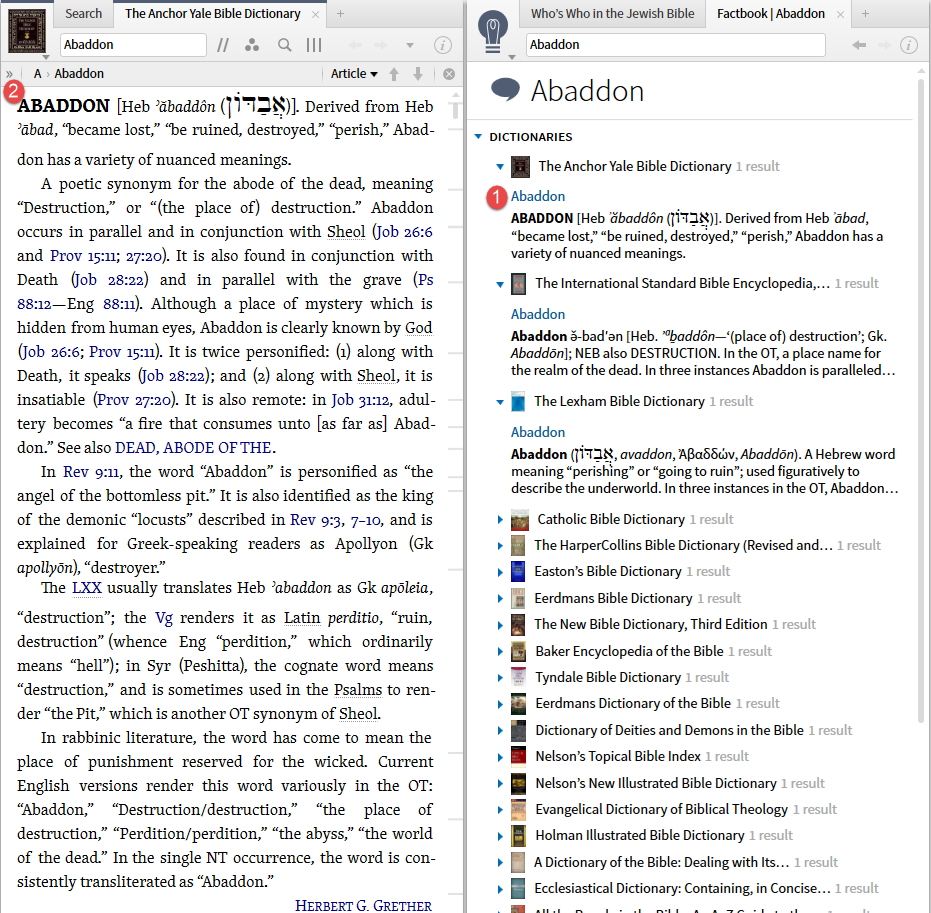Screen dimensions: 931x913
Task: Add a new tab in the right panel
Action: [x=865, y=14]
